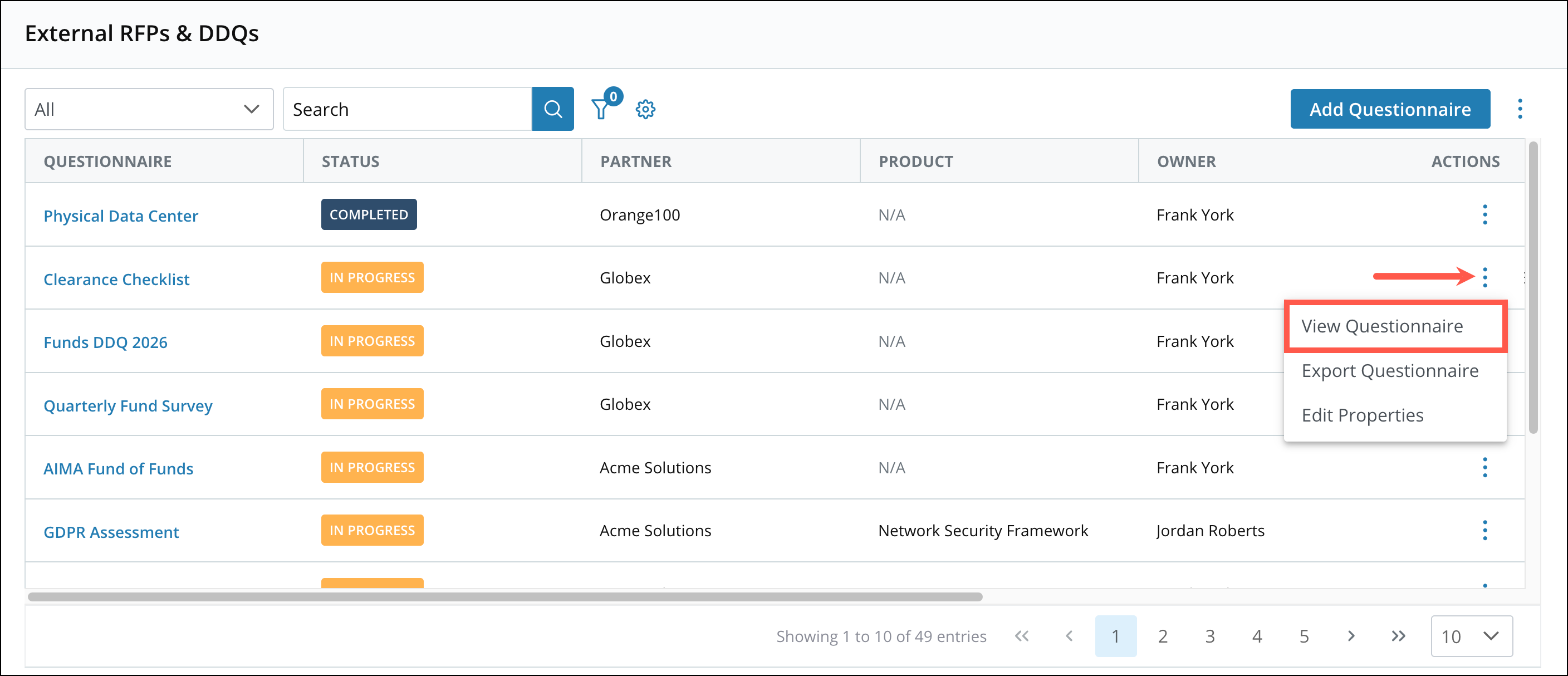Open the more options menu beside Add Questionnaire
The width and height of the screenshot is (1568, 676).
[1520, 110]
